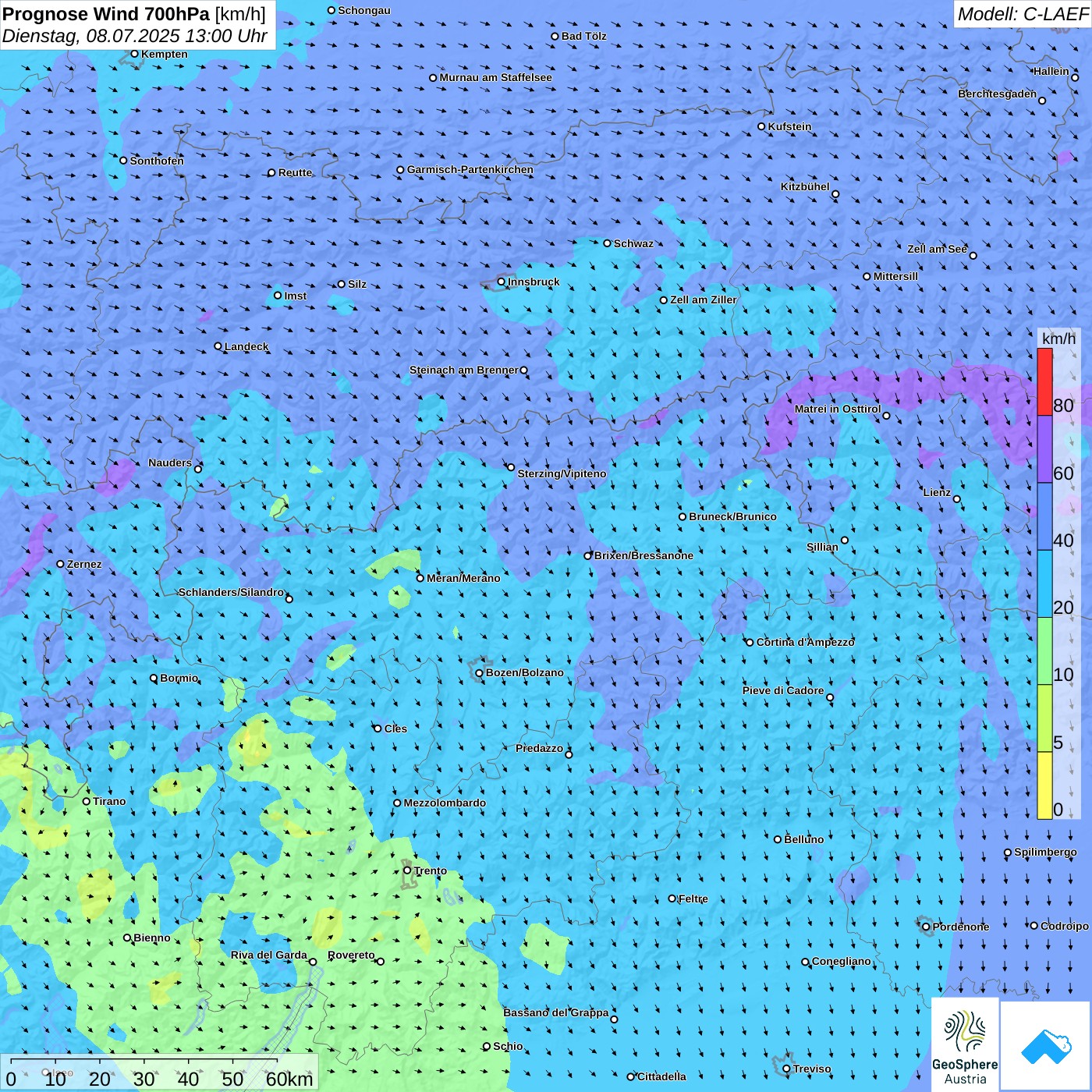The width and height of the screenshot is (1092, 1092).
Task: Click the Zernez city label
Action: [x=84, y=564]
